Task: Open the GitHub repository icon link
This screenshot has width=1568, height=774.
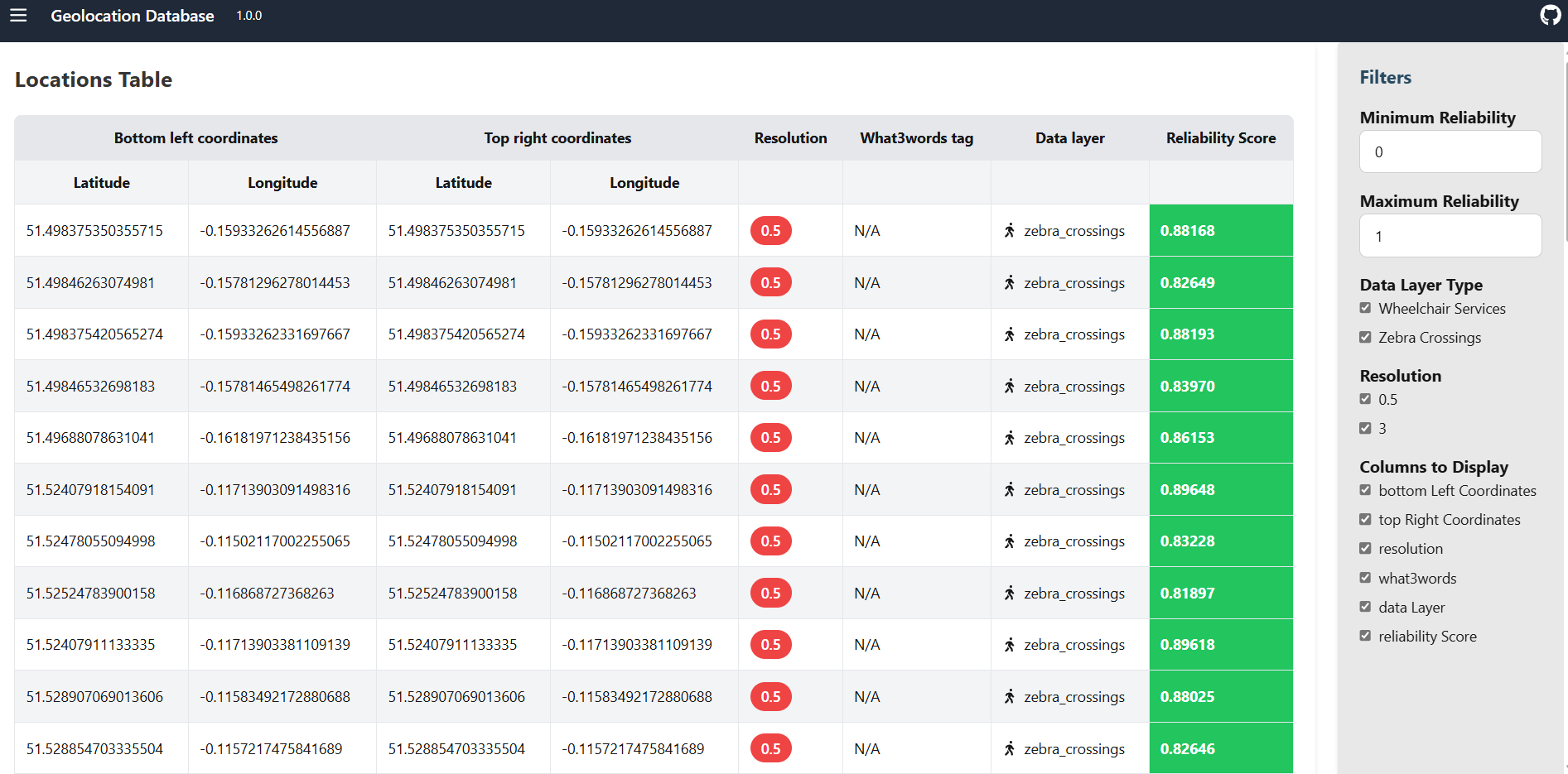Action: coord(1550,16)
